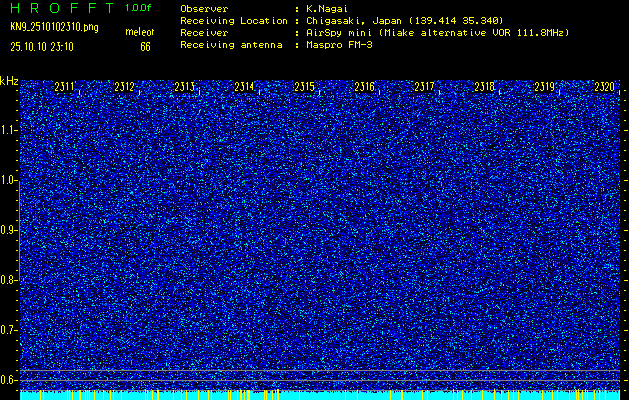Select the 0.9 frequency axis label
629x400 pixels.
pos(9,230)
